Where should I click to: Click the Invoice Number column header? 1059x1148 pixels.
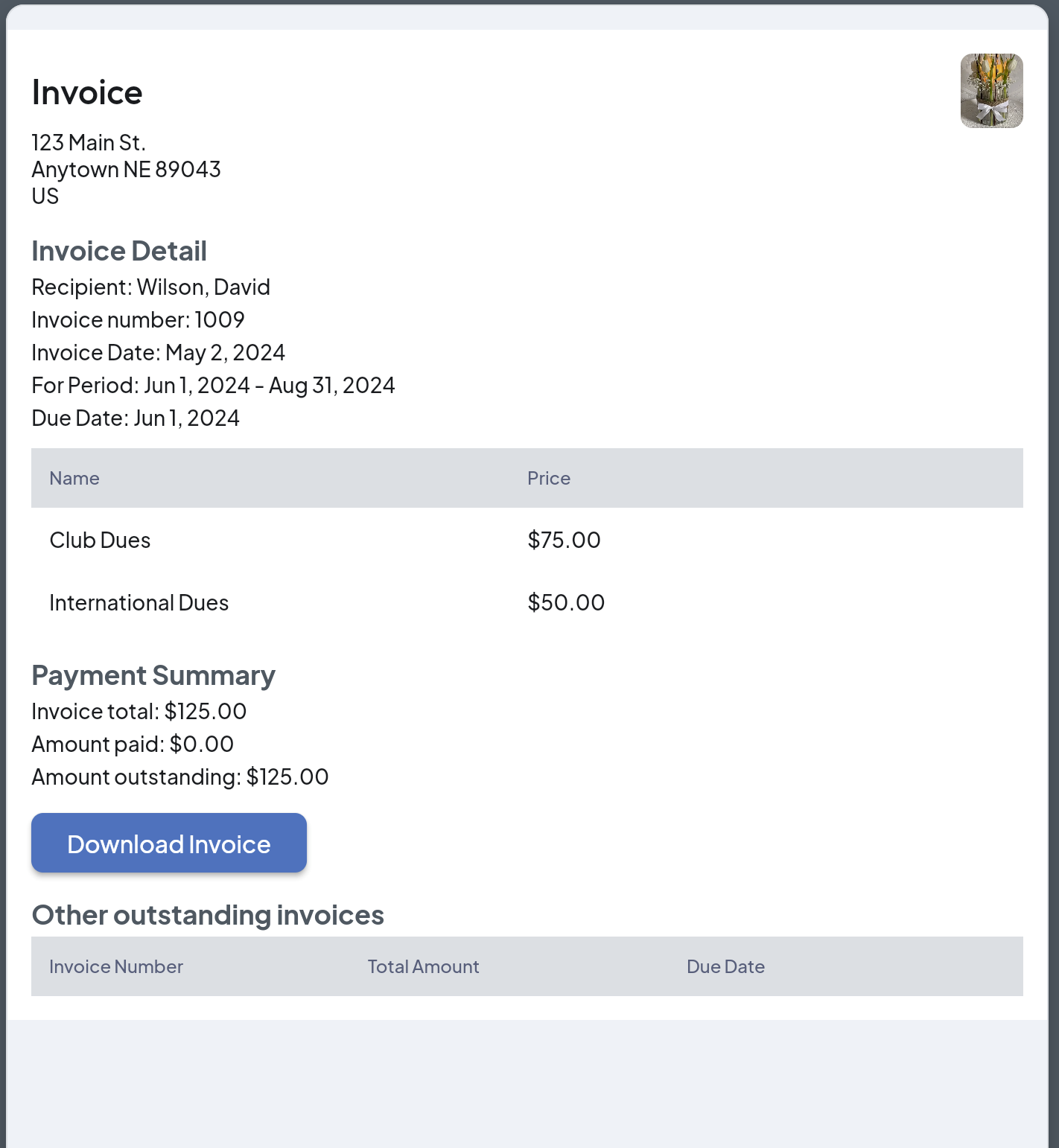tap(116, 966)
